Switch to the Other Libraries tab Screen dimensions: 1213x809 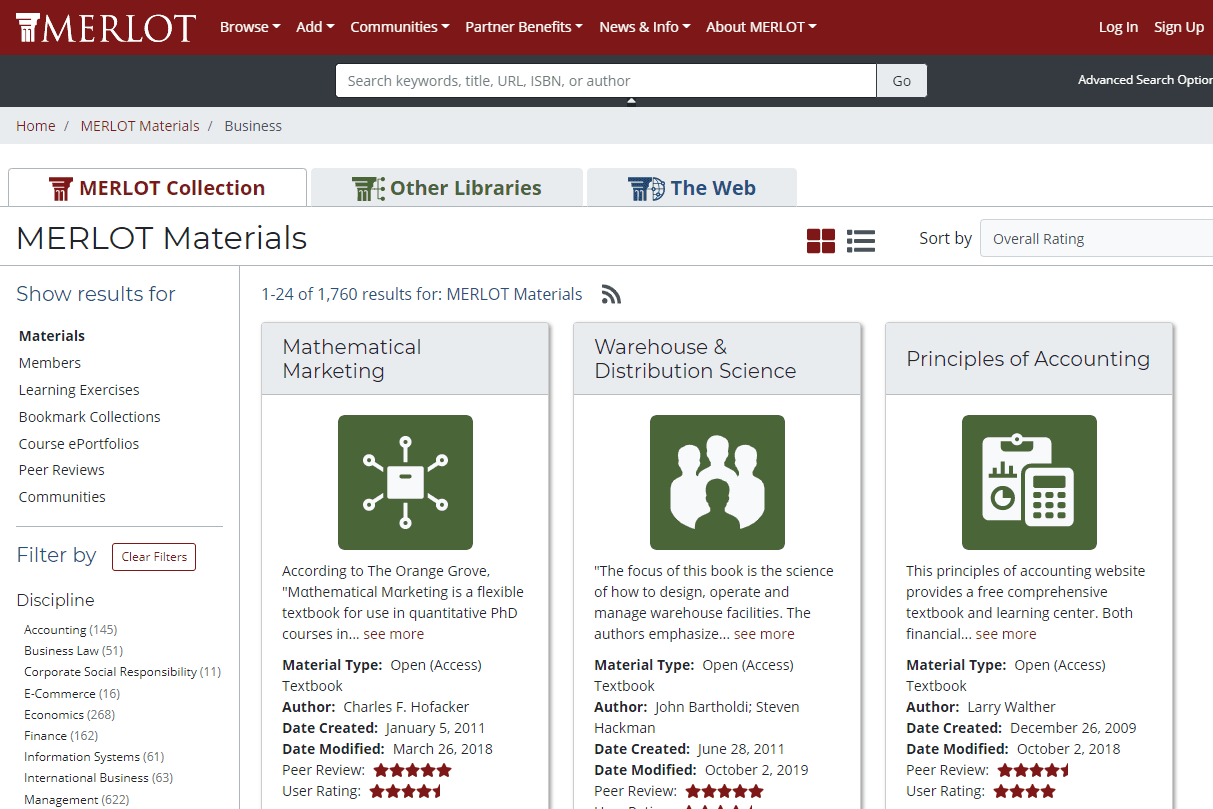click(447, 188)
